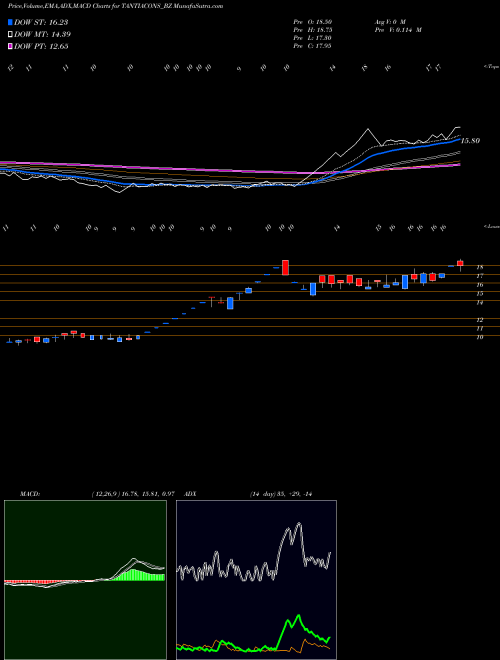Click the tall red candle at the rally peak

(285, 267)
